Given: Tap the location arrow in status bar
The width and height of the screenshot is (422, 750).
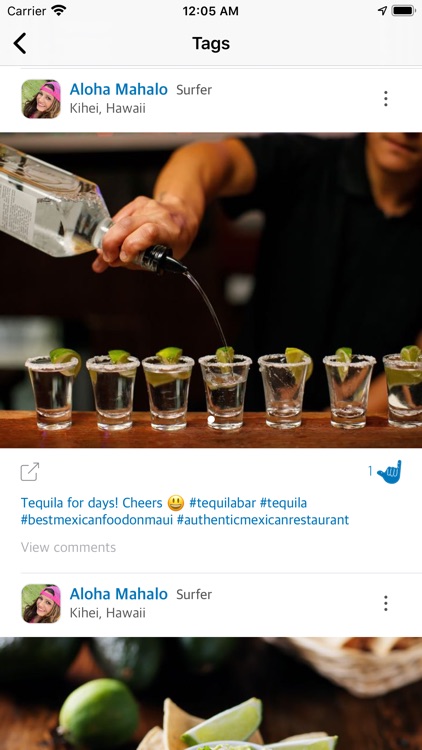Looking at the screenshot, I should [x=382, y=11].
